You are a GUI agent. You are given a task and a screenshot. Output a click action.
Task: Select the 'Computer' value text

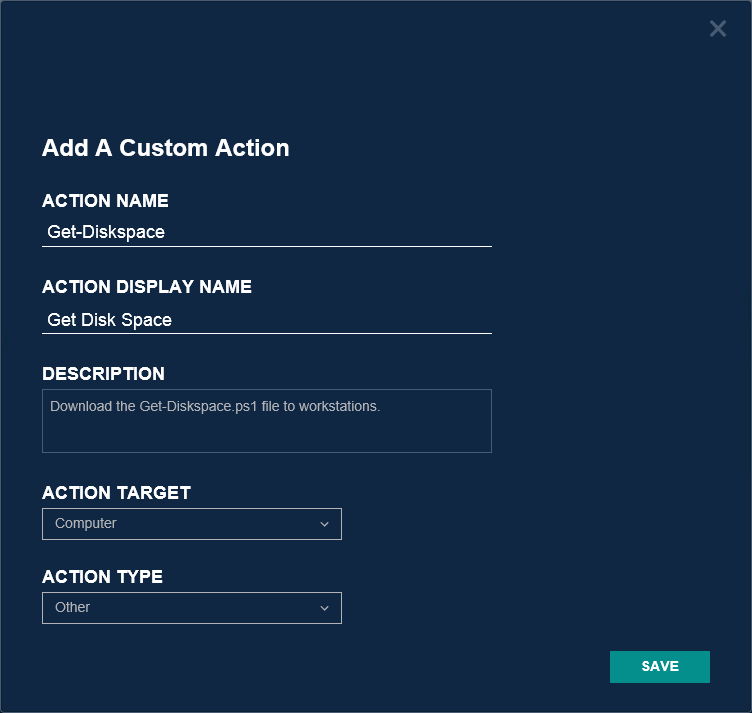(x=86, y=524)
